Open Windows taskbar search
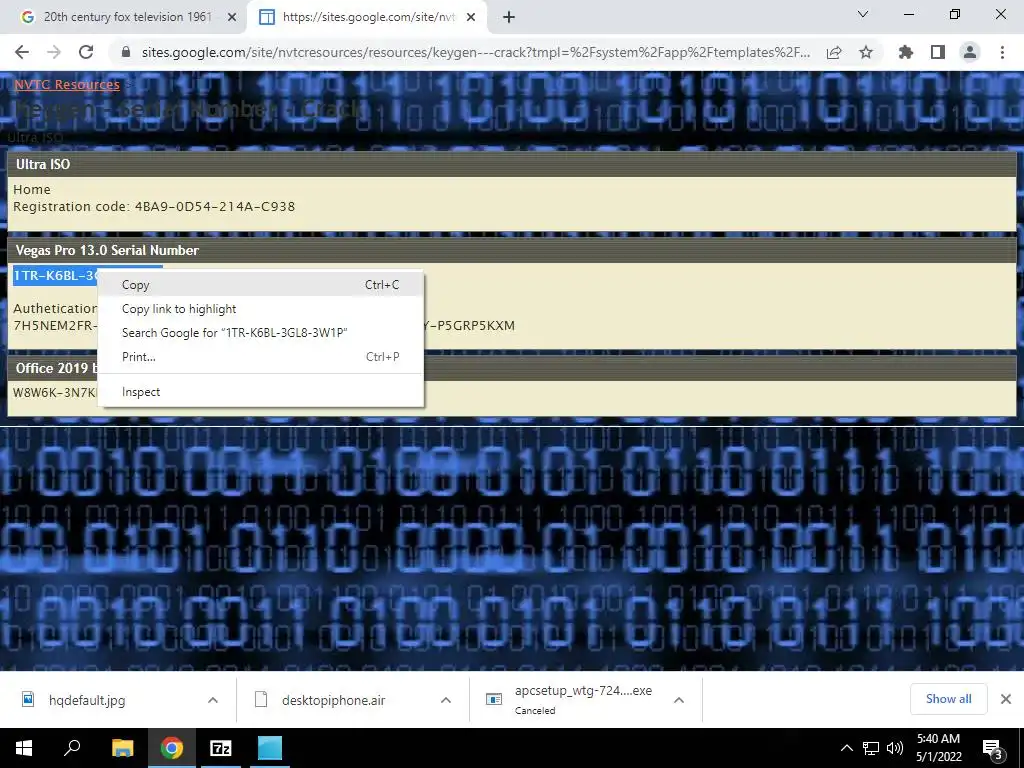The image size is (1024, 768). pyautogui.click(x=72, y=748)
